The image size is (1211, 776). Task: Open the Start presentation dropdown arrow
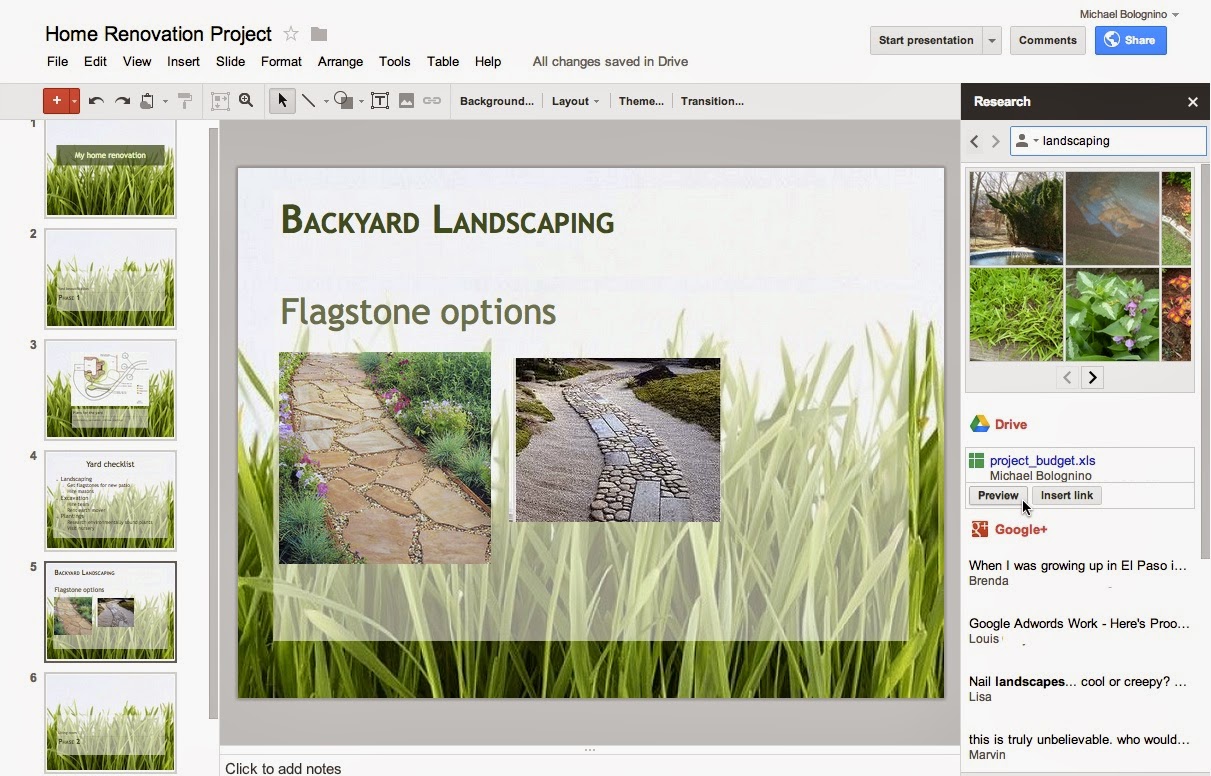click(x=992, y=40)
